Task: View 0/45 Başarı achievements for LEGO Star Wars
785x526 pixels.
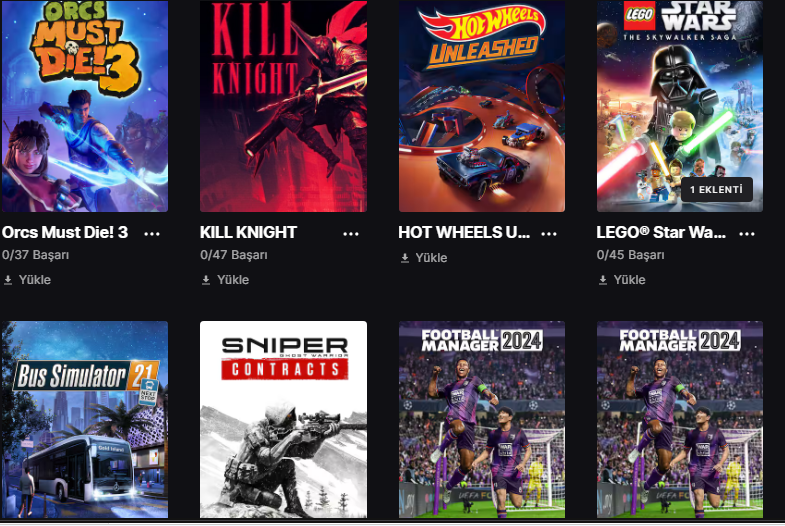Action: pos(630,255)
